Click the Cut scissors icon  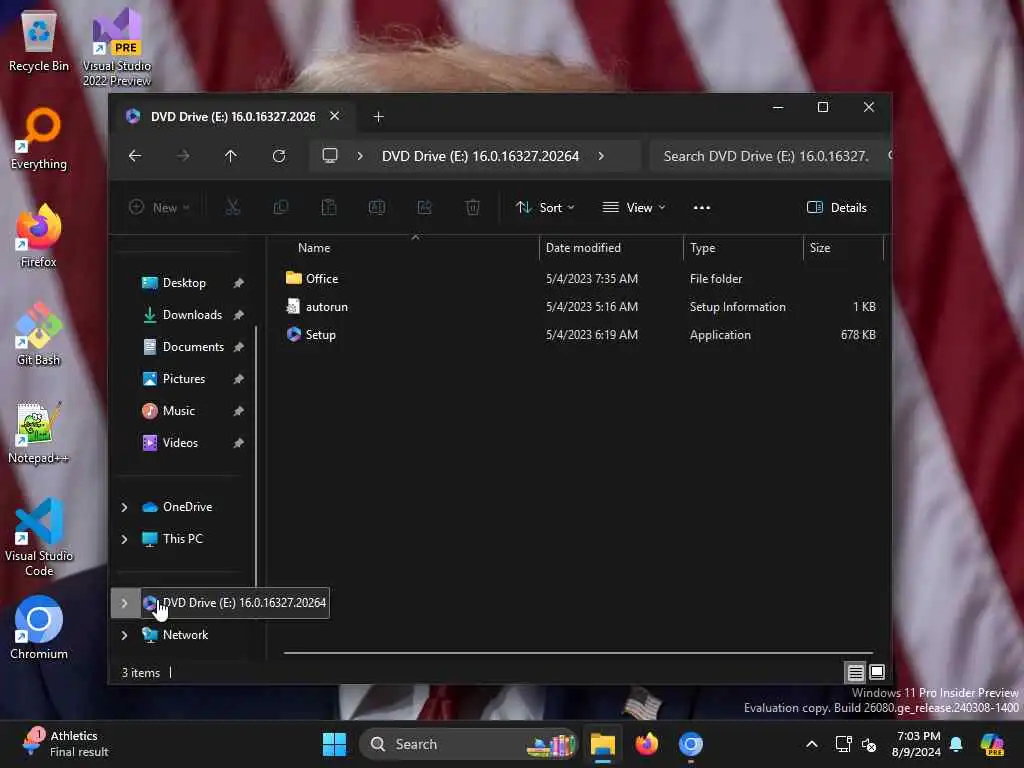point(232,208)
